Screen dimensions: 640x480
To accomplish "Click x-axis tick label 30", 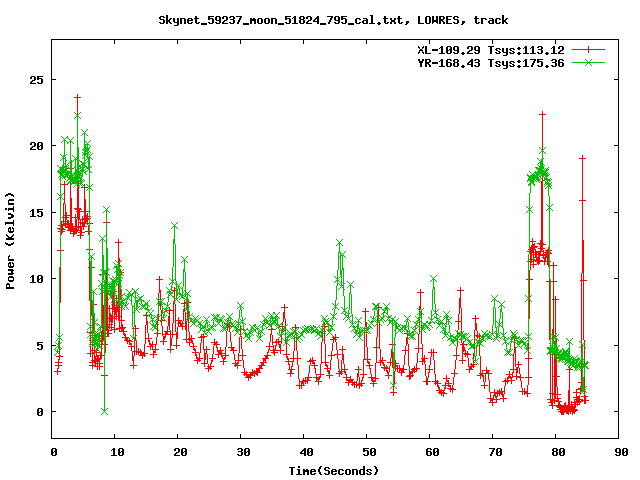I will tap(243, 452).
